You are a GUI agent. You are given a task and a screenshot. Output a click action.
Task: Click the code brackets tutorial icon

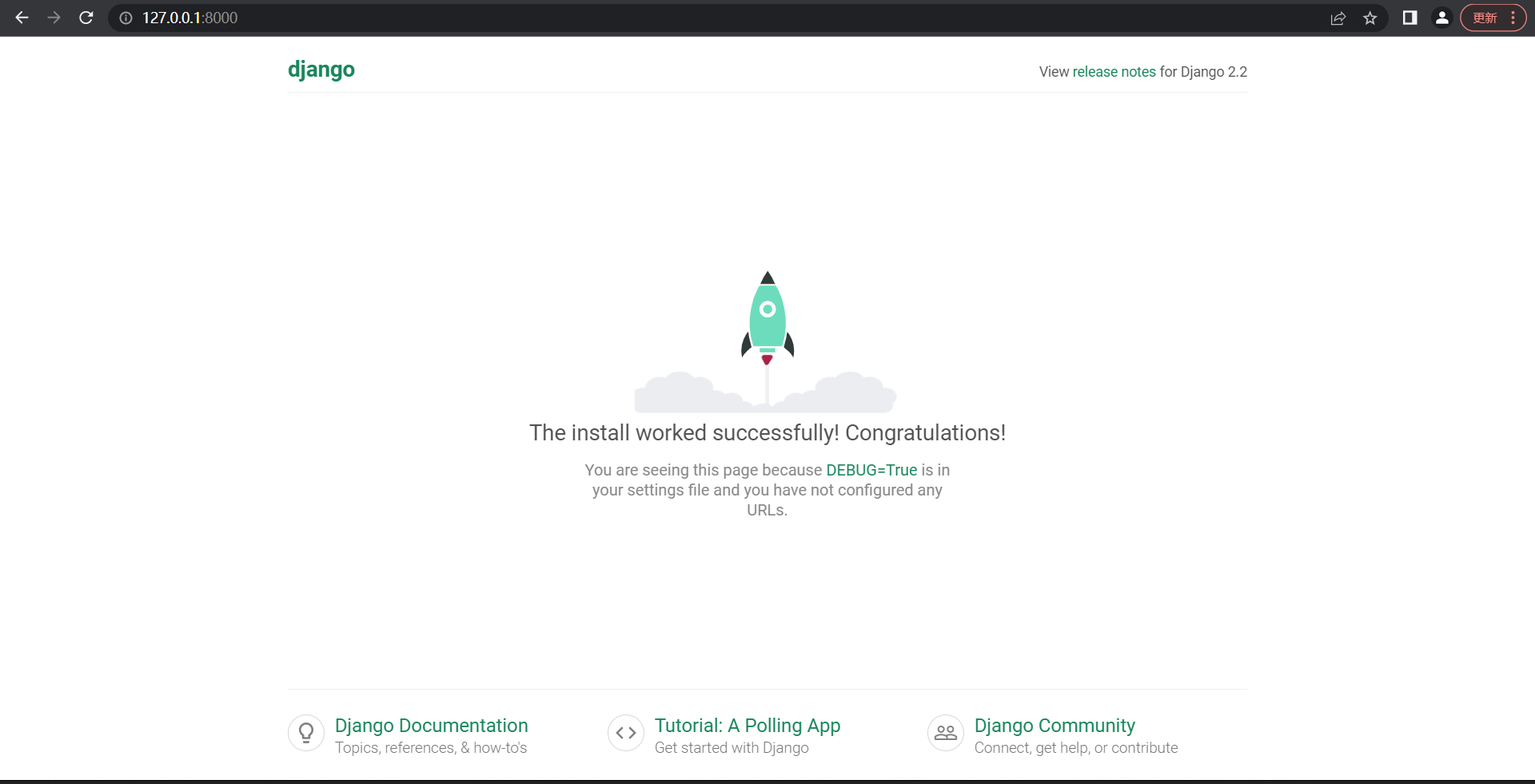point(626,733)
